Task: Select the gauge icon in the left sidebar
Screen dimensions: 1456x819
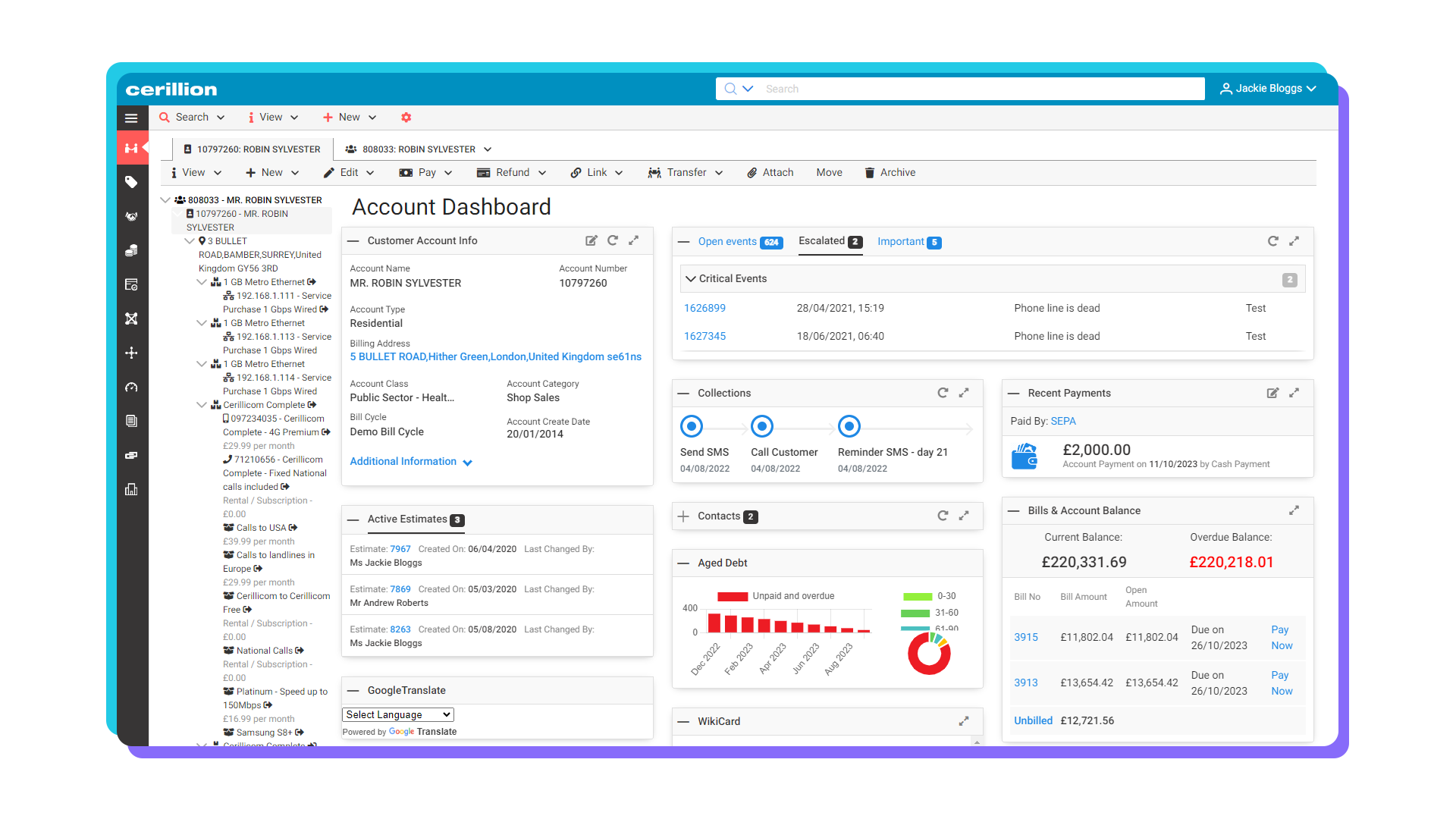Action: coord(131,387)
